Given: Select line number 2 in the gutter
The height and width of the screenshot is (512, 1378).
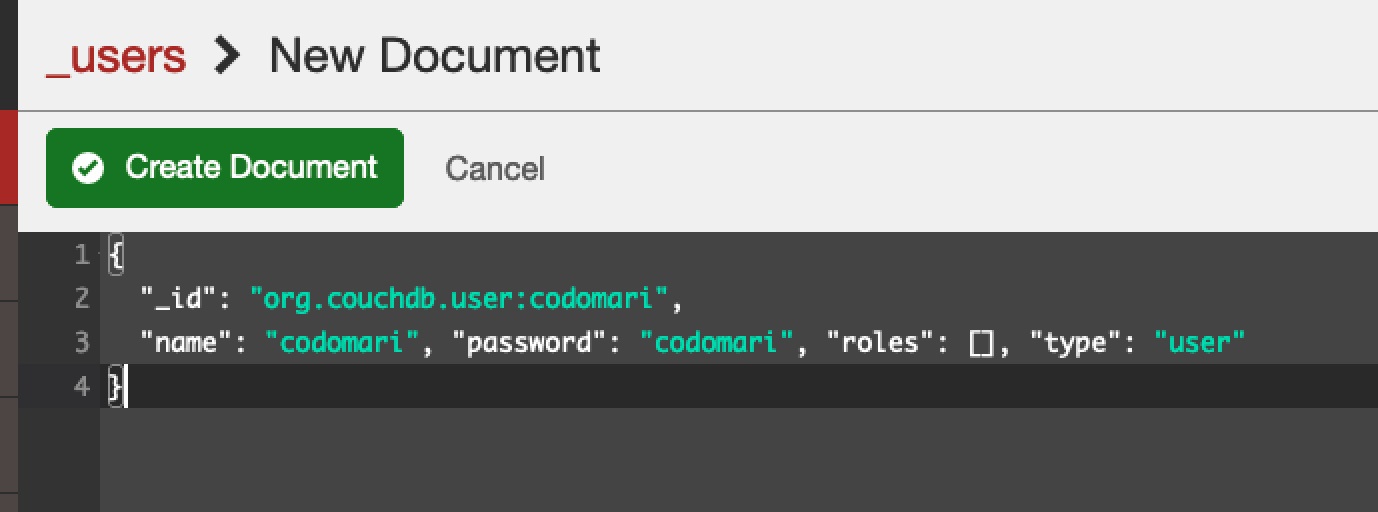Looking at the screenshot, I should point(82,298).
